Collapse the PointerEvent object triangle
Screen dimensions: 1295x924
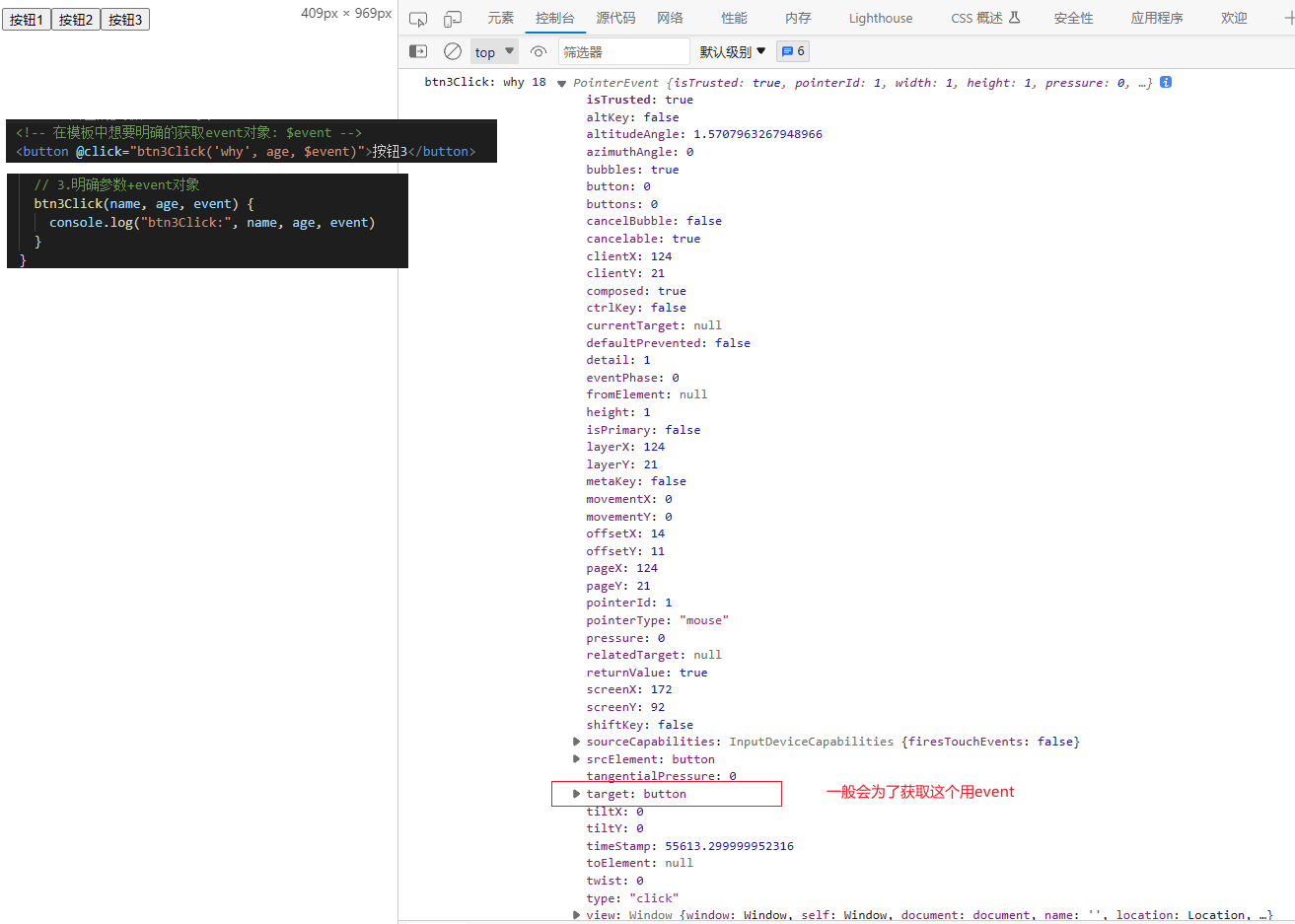coord(561,83)
